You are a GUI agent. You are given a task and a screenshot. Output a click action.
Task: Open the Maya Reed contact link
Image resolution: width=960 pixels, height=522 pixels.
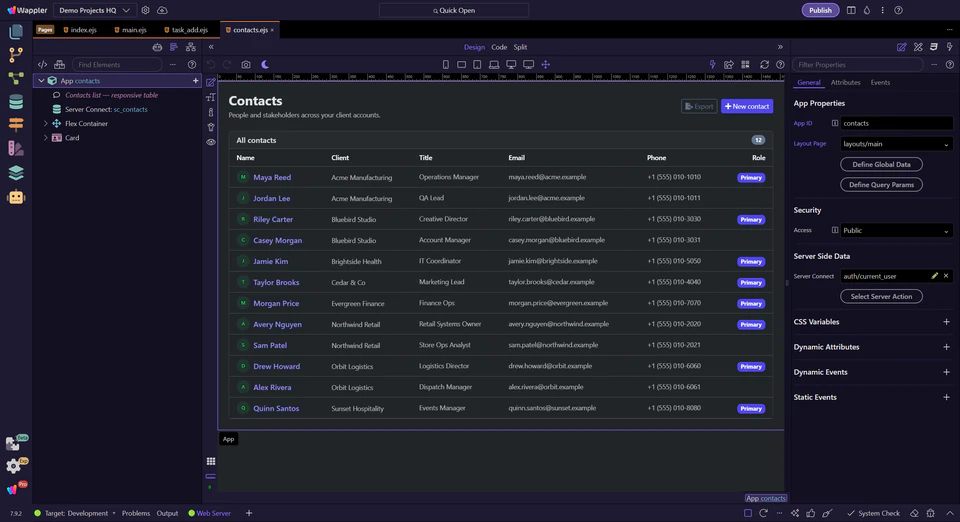point(272,177)
